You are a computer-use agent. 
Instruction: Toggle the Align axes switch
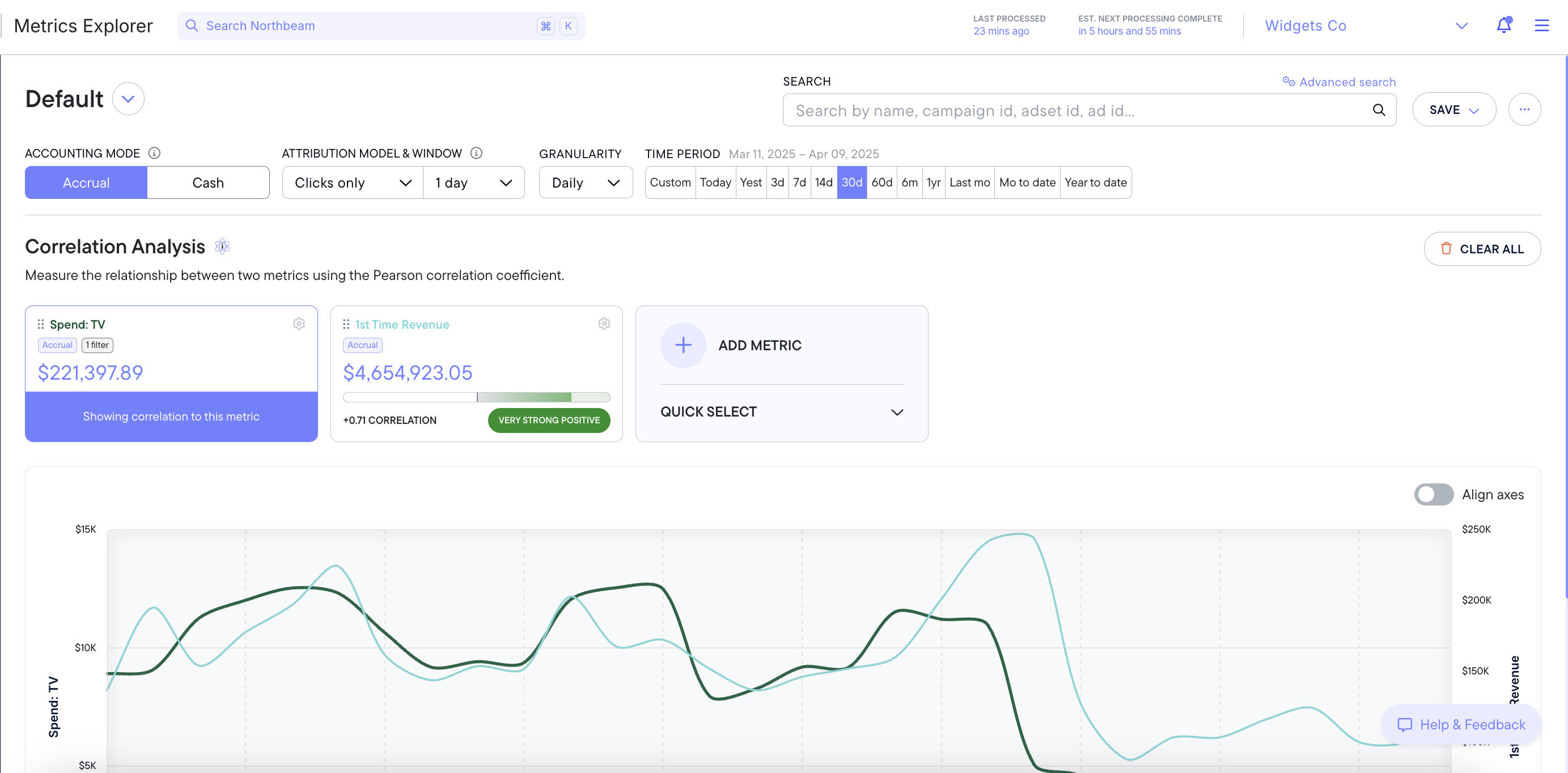[1434, 494]
